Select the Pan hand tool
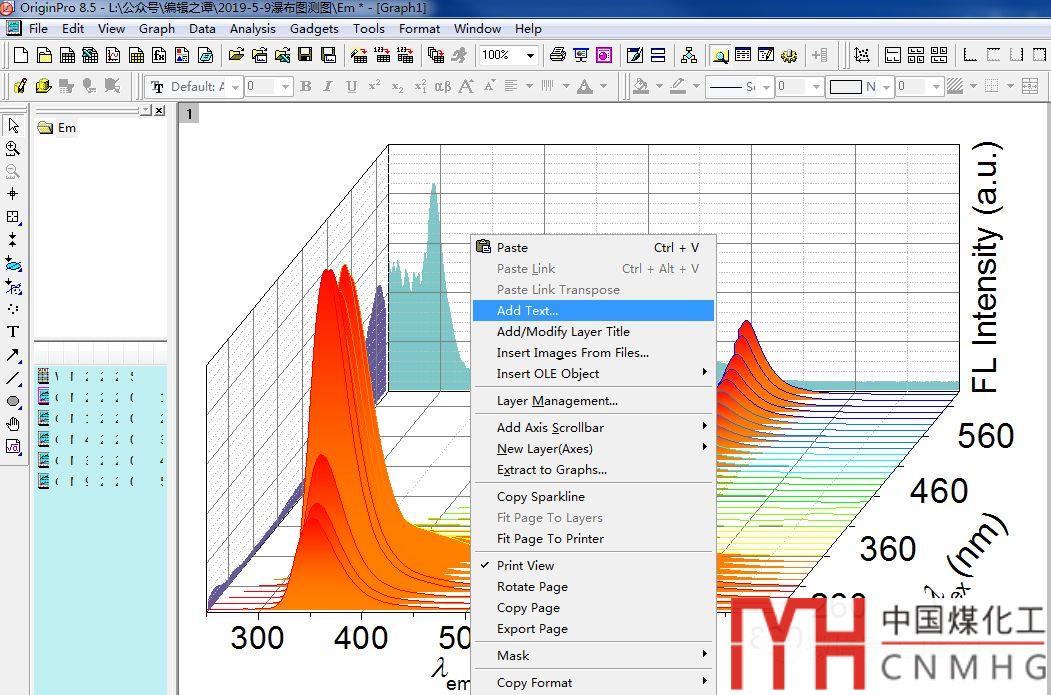This screenshot has width=1051, height=695. 13,424
